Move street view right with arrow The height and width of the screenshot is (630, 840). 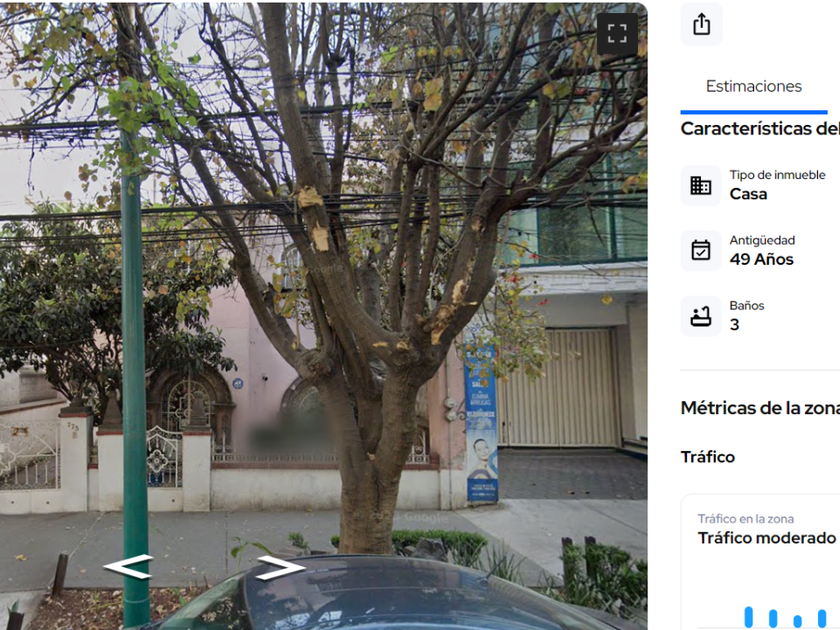coord(280,567)
